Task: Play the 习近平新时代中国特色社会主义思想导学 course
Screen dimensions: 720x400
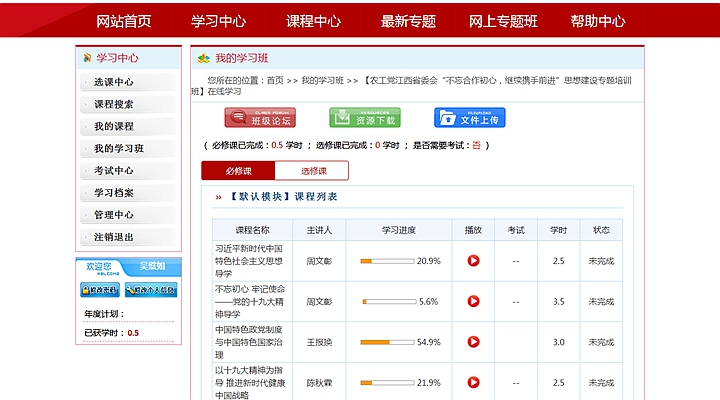Action: coord(473,261)
